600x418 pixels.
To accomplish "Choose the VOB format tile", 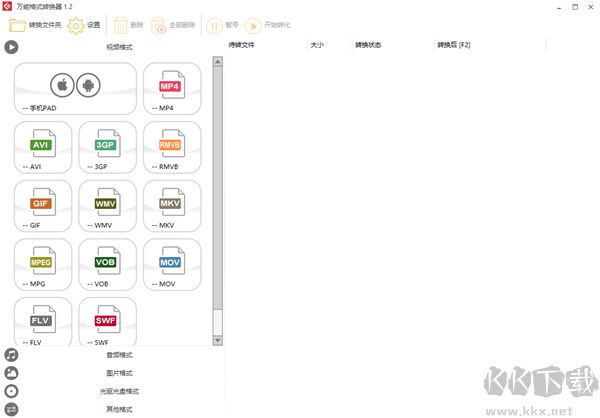I will (x=108, y=265).
